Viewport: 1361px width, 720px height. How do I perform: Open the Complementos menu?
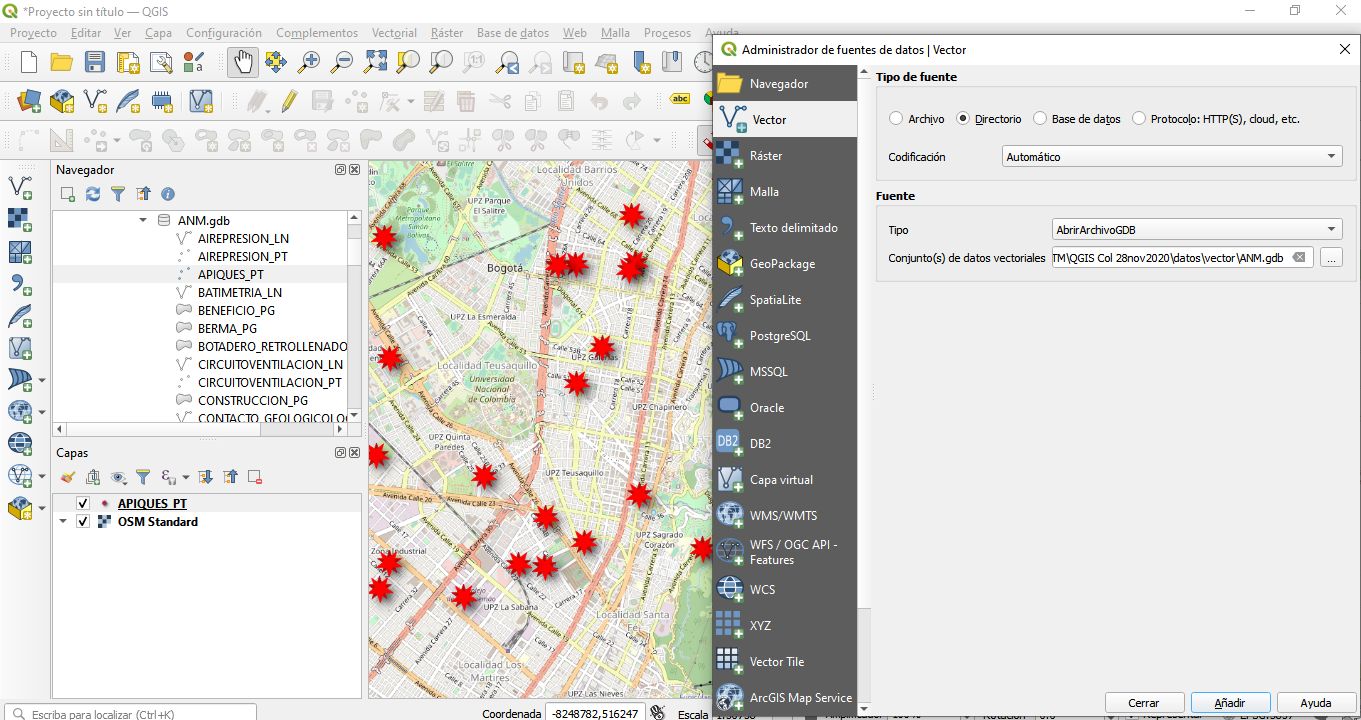coord(317,33)
